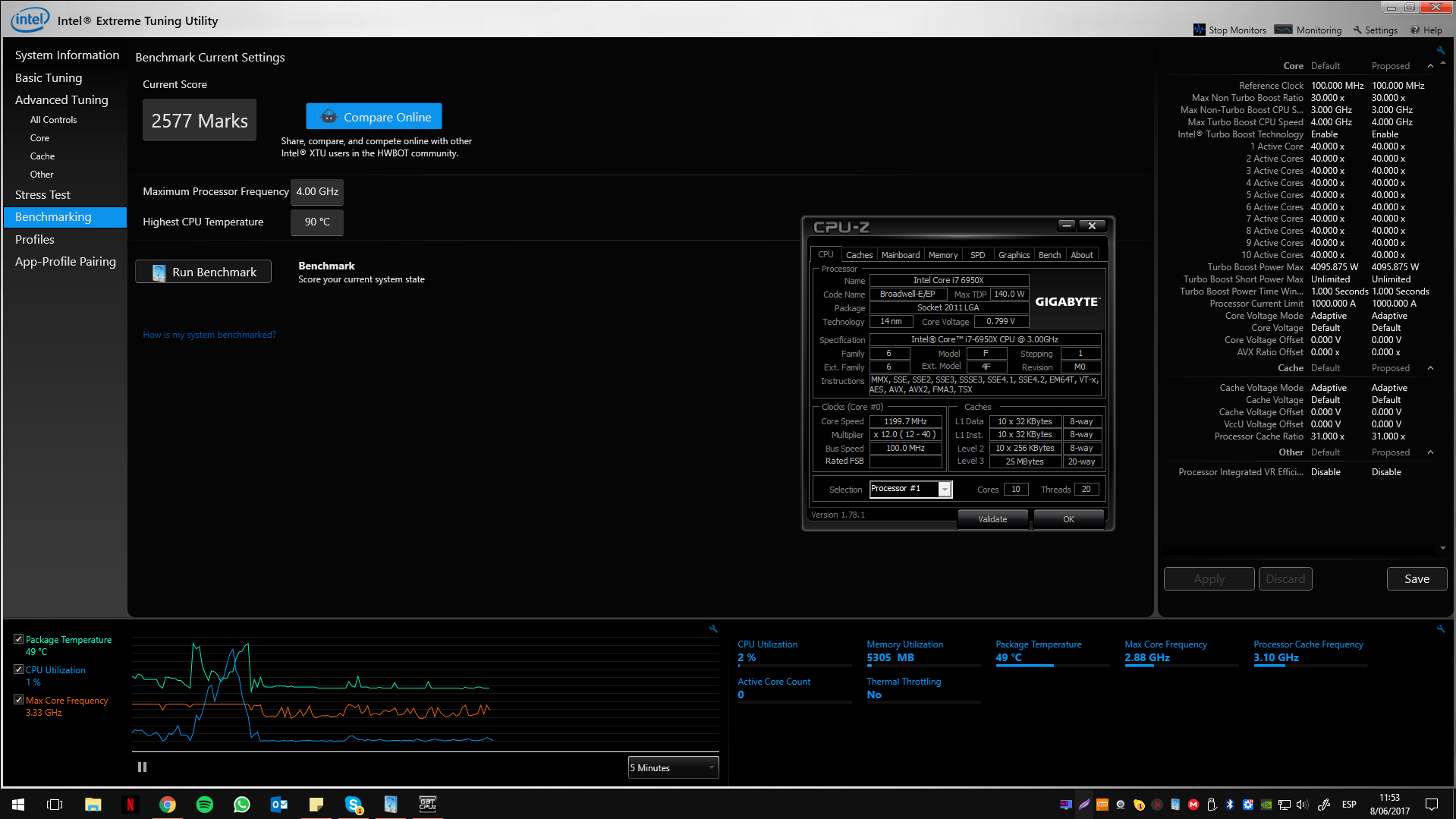Open Spotify from the taskbar
The height and width of the screenshot is (819, 1456).
[205, 804]
